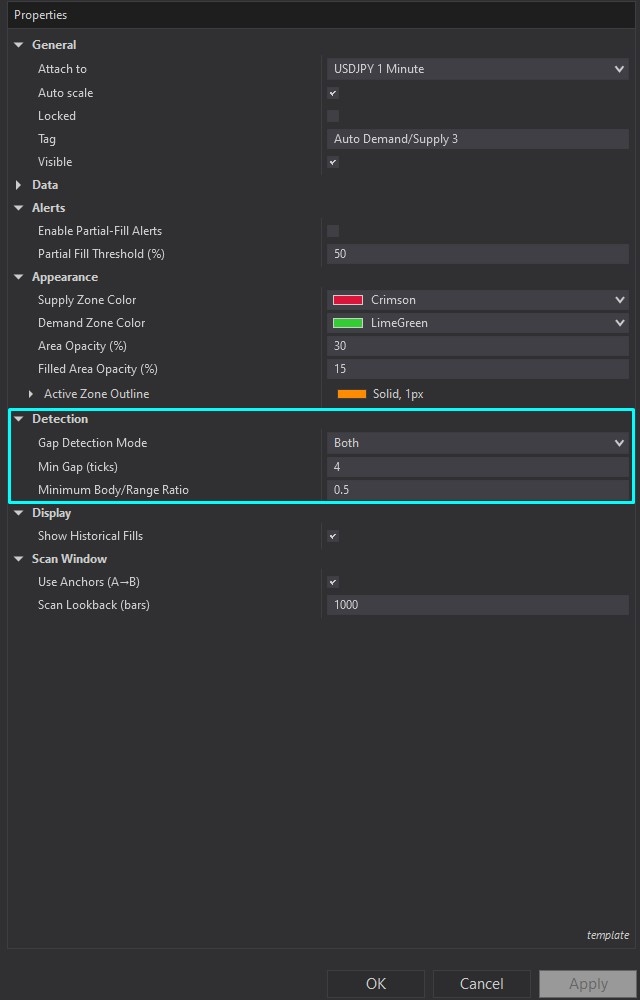Collapse the General section
Viewport: 640px width, 1000px height.
(17, 44)
